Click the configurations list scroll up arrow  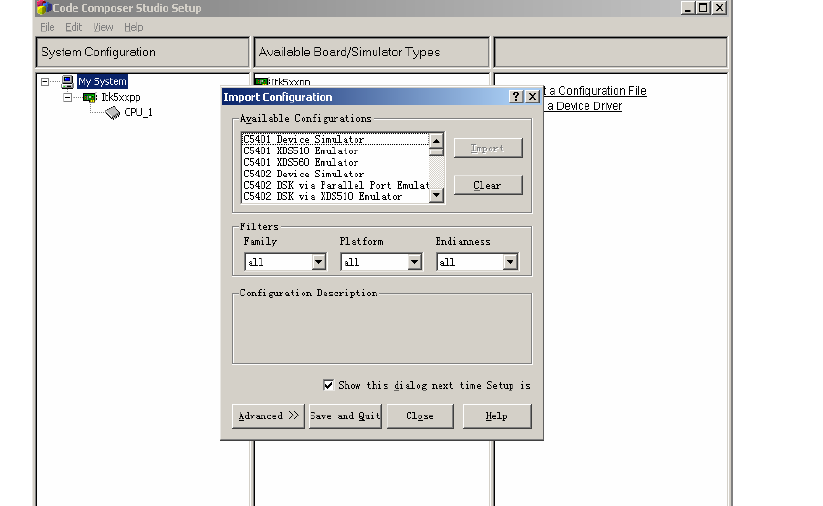(436, 140)
